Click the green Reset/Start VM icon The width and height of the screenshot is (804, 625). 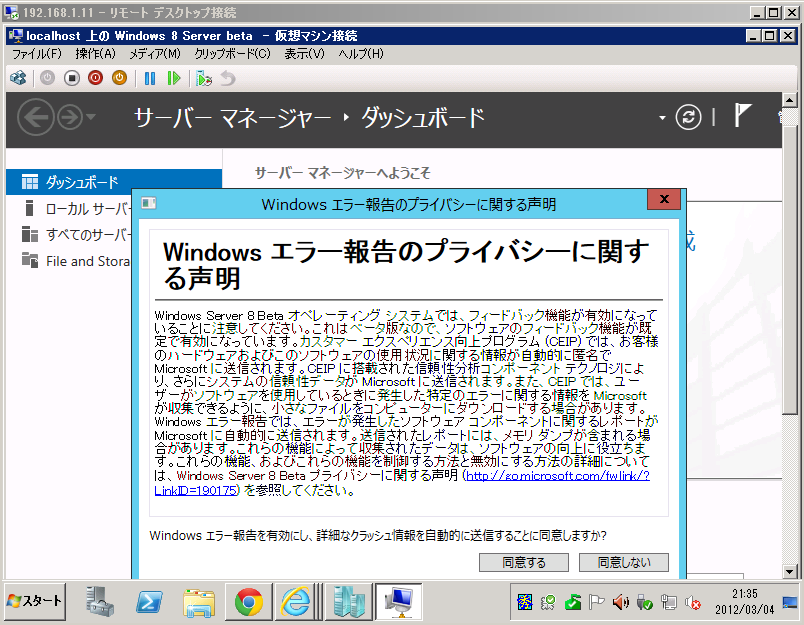(175, 77)
